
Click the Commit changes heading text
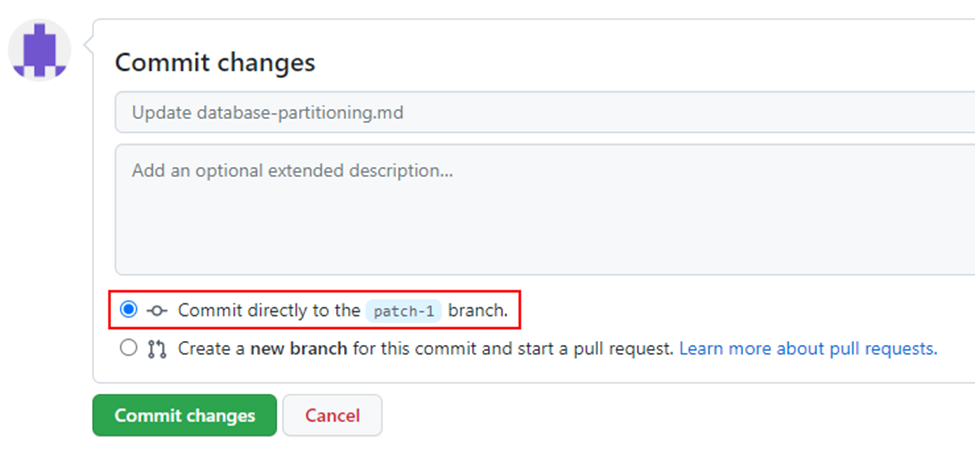tap(215, 63)
